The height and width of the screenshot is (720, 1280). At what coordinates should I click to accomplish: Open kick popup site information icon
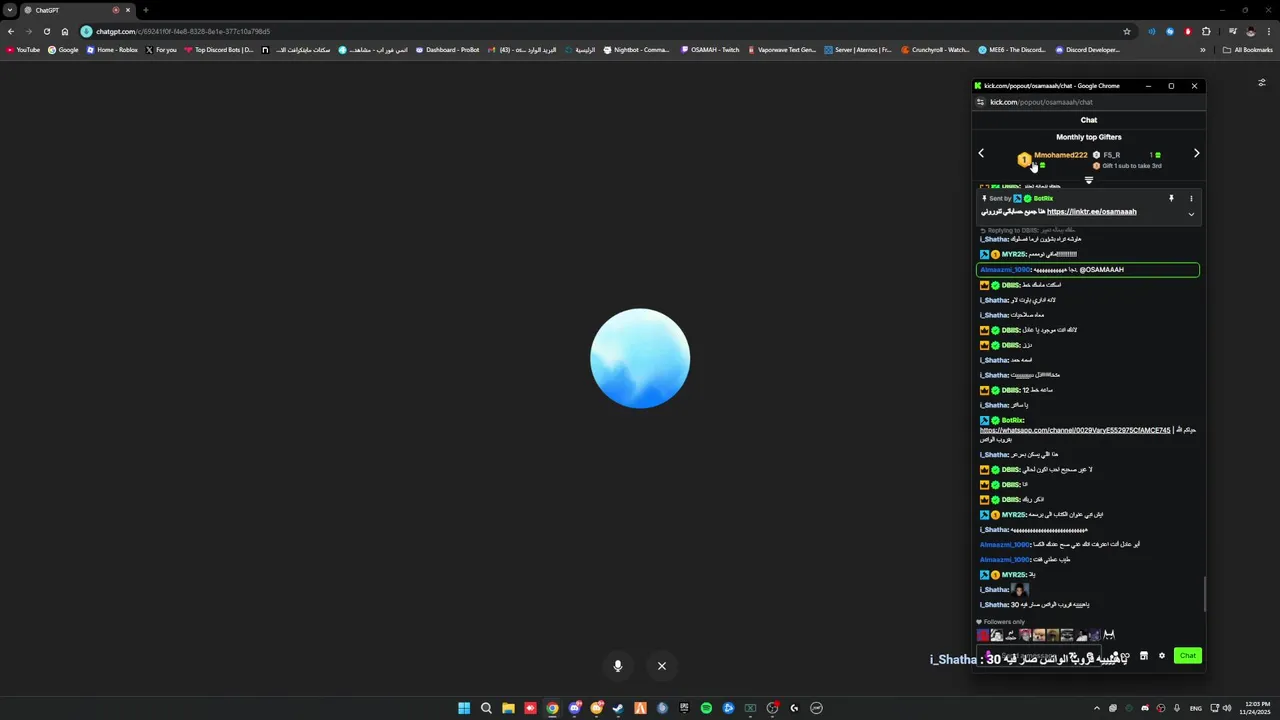pos(981,102)
